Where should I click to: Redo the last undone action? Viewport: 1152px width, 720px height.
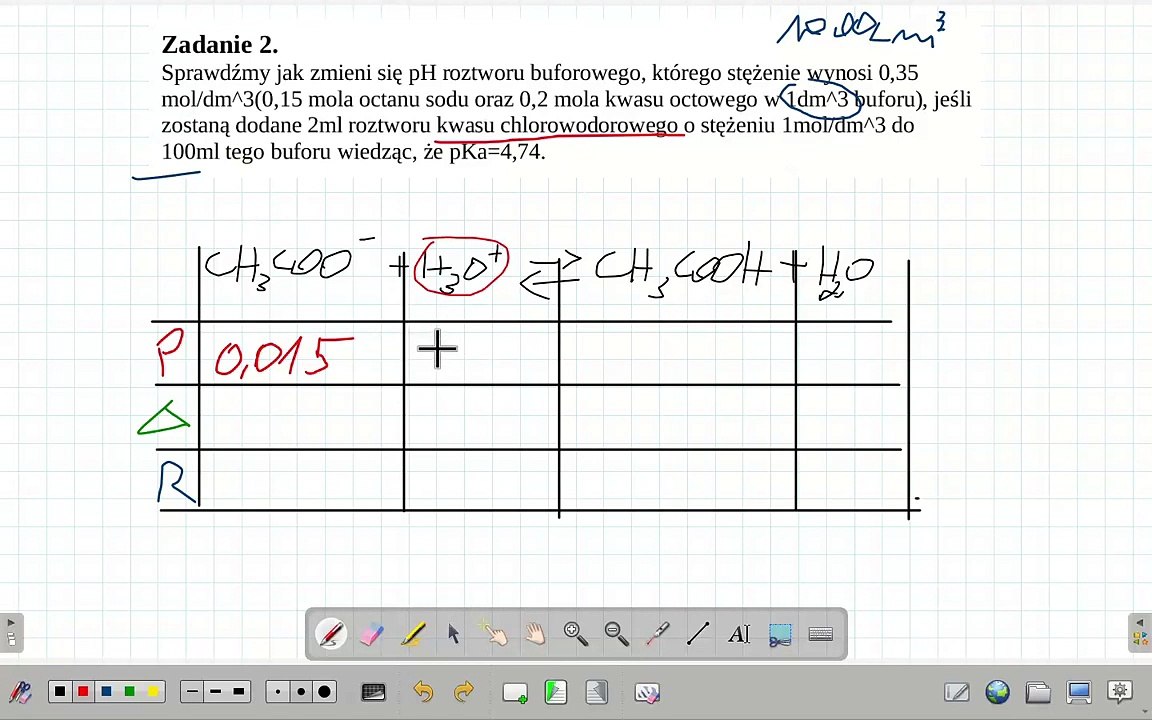click(x=464, y=692)
